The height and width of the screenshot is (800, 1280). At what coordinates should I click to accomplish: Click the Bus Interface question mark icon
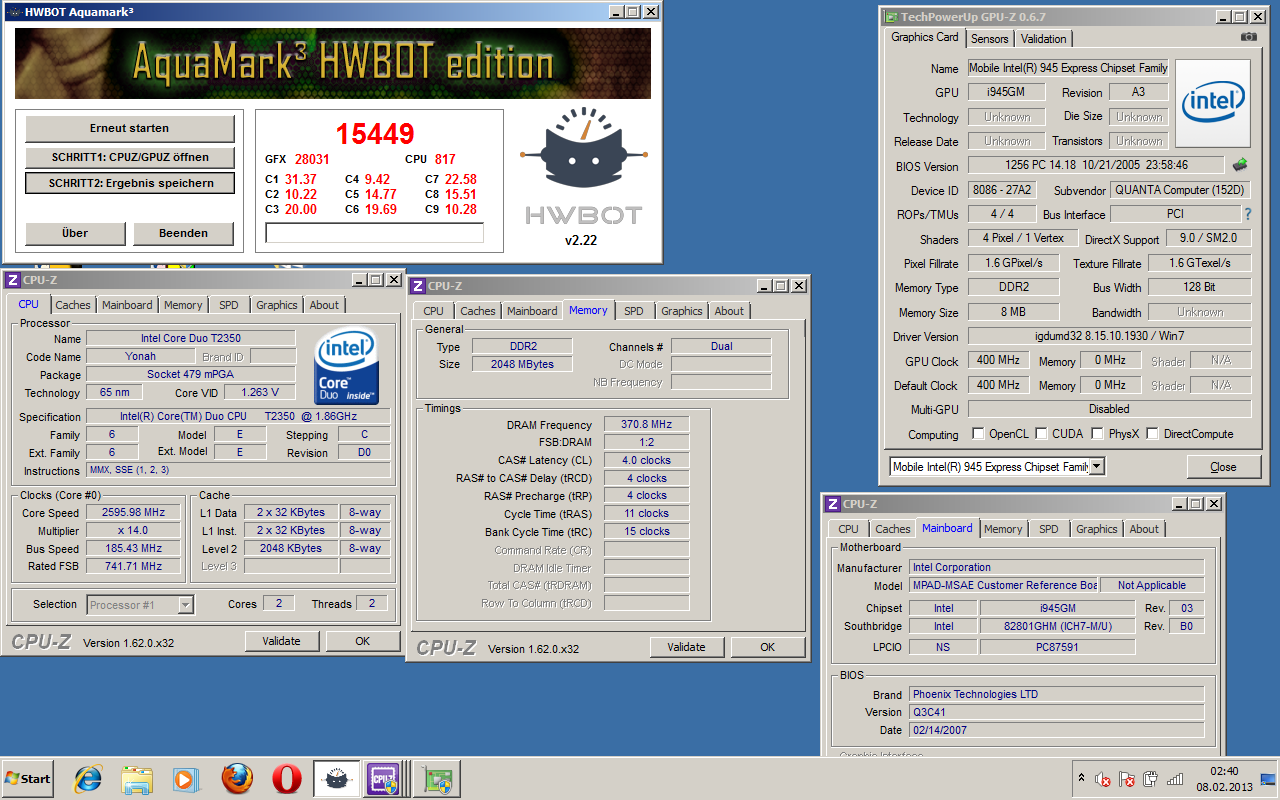pos(1247,214)
